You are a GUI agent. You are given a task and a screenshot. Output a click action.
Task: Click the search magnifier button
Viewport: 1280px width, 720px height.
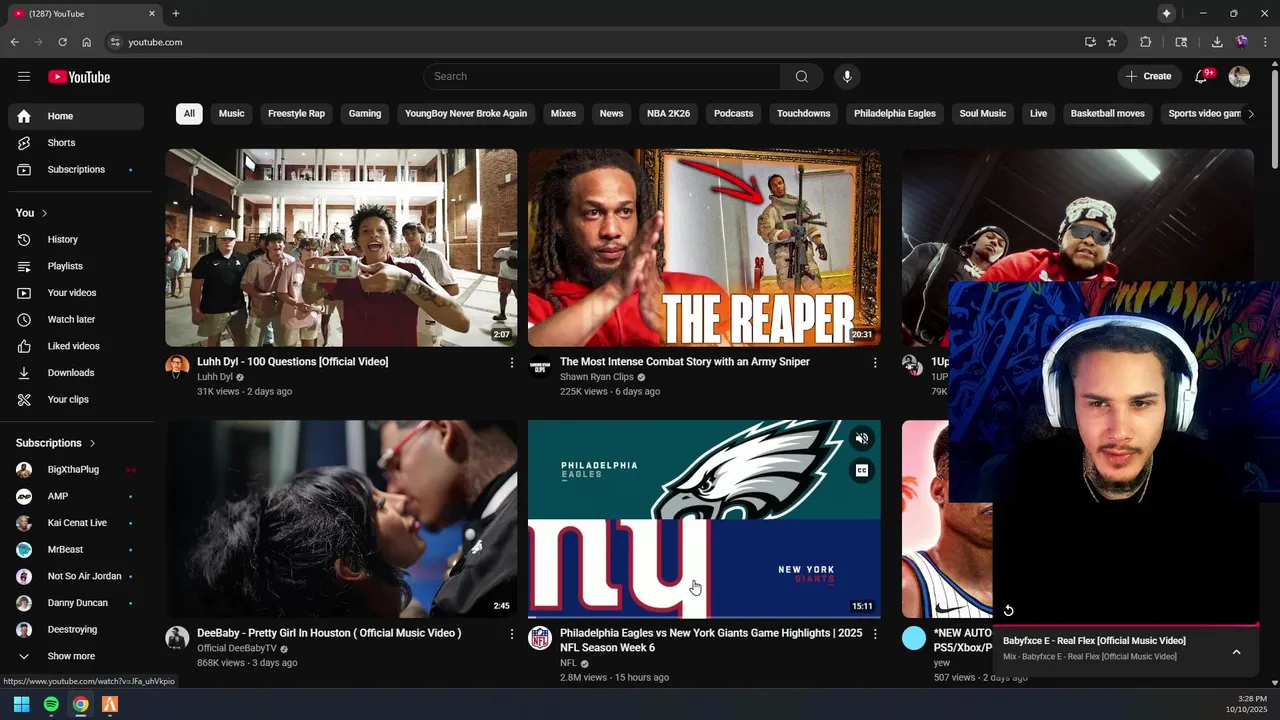click(x=801, y=76)
